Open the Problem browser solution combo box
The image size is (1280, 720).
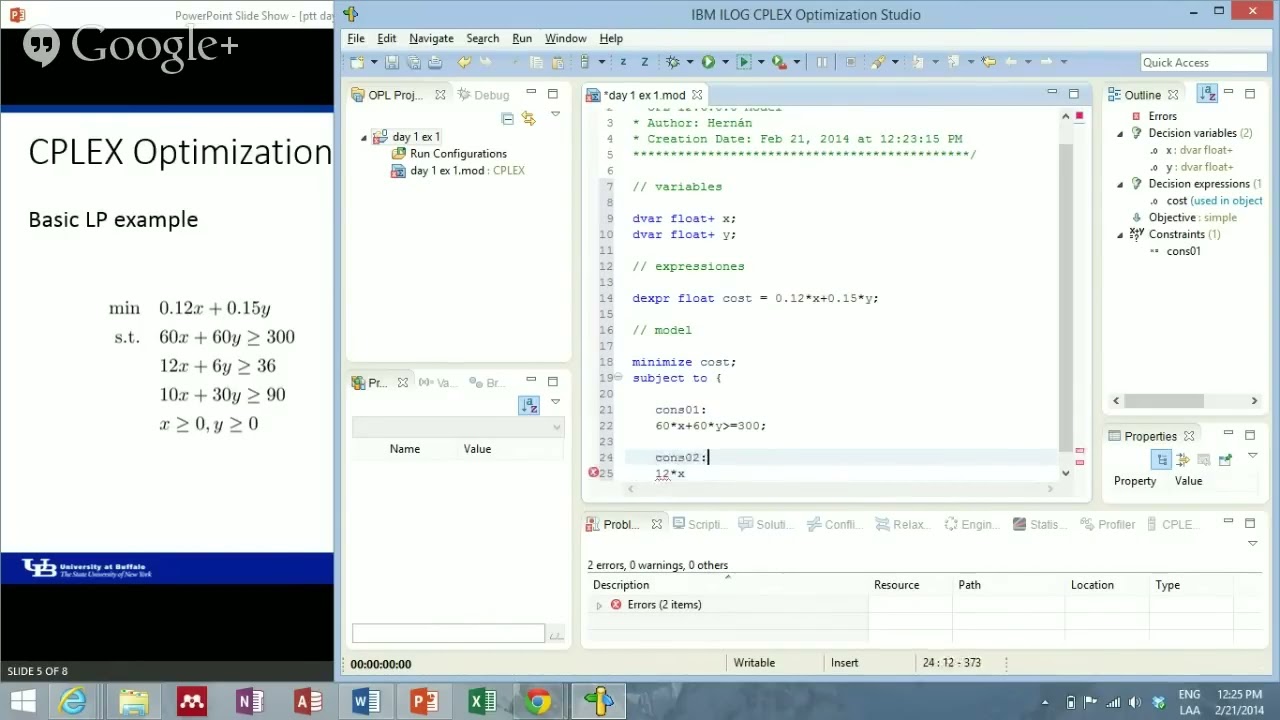coord(458,428)
